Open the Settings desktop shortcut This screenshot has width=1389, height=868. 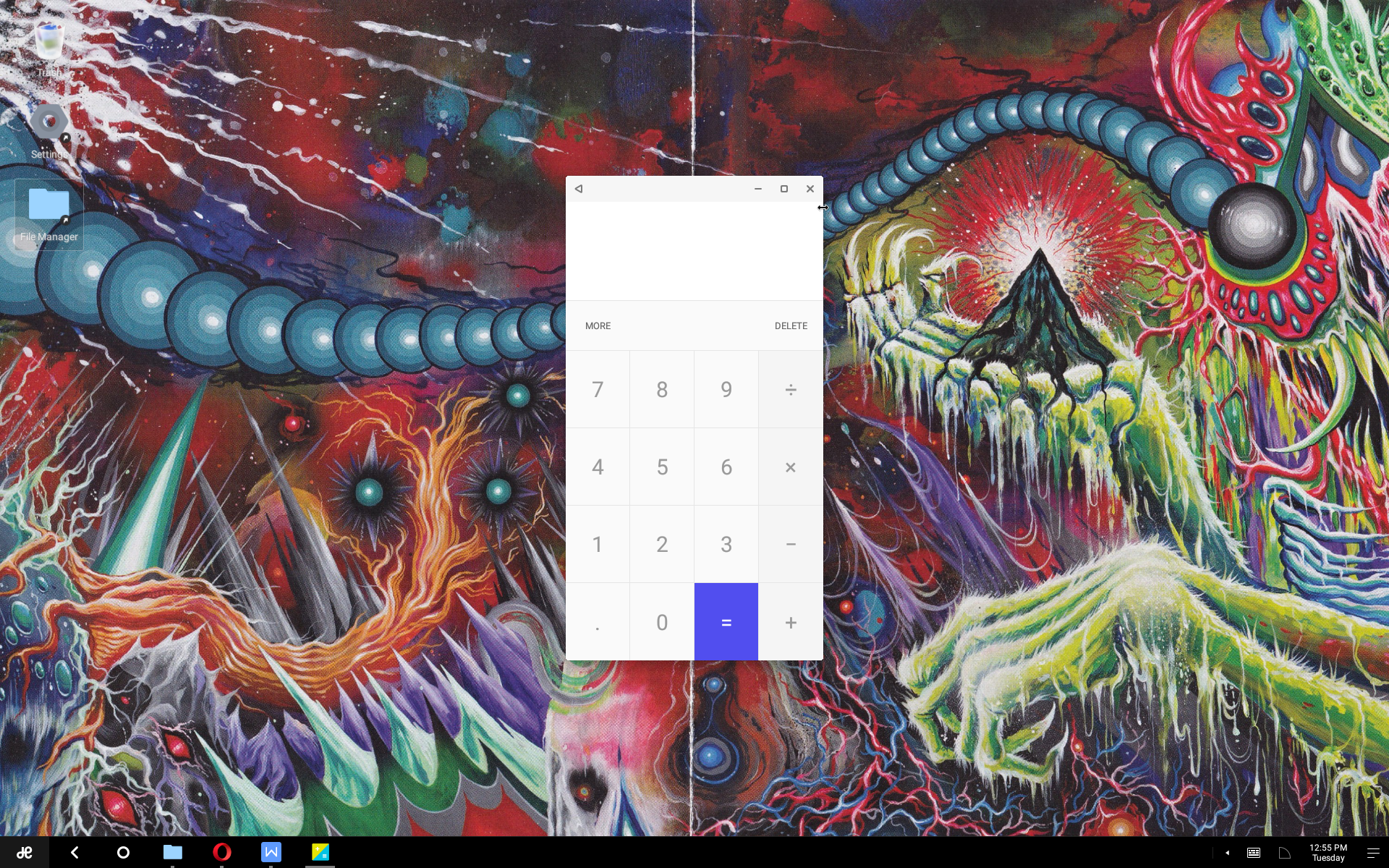tap(49, 131)
